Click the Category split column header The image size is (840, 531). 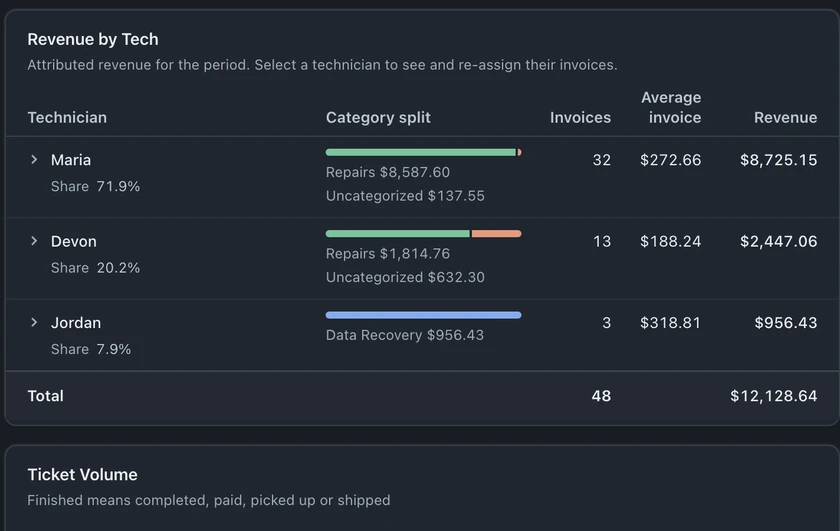(378, 117)
